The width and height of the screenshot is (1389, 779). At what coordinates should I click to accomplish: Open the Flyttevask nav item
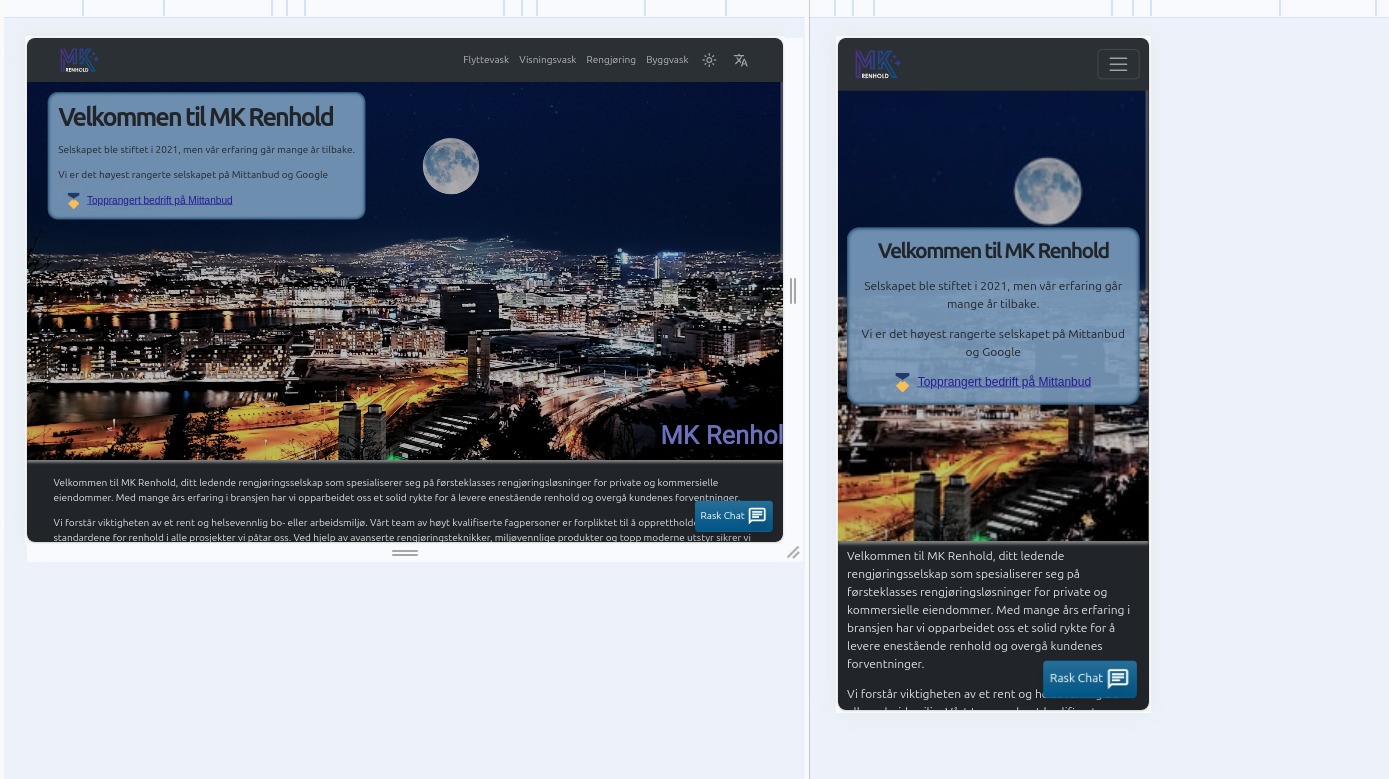[486, 60]
